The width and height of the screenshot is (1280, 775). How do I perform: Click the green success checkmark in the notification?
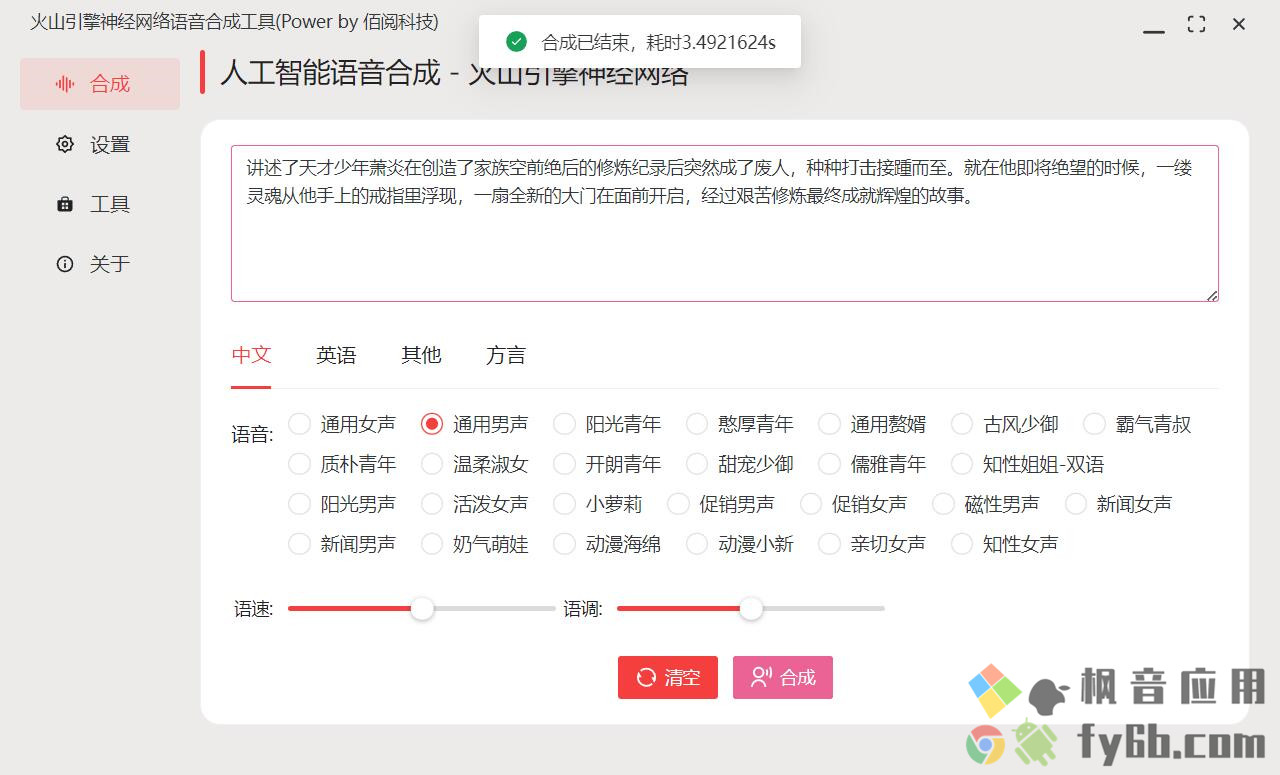pos(516,42)
